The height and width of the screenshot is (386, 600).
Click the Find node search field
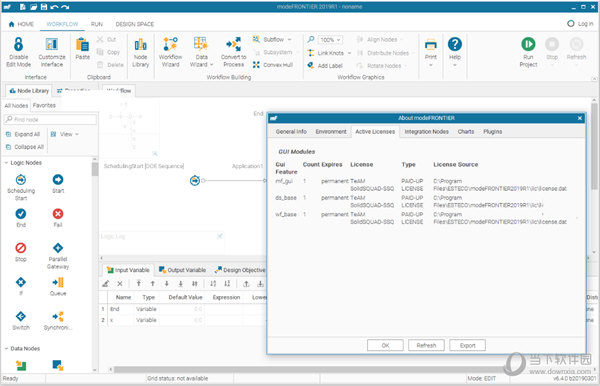[x=50, y=119]
